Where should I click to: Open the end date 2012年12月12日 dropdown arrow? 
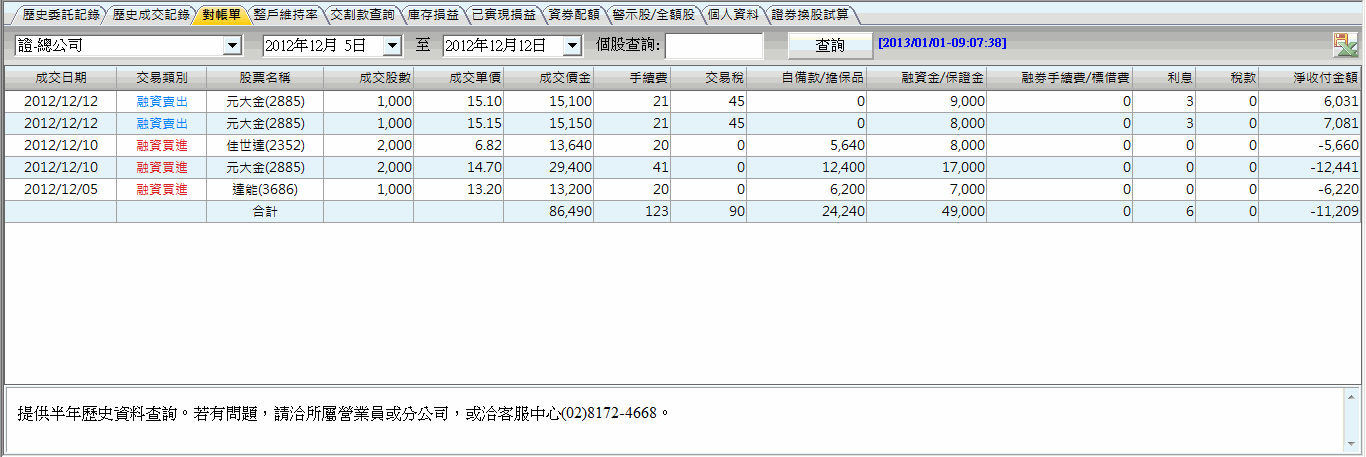point(572,46)
